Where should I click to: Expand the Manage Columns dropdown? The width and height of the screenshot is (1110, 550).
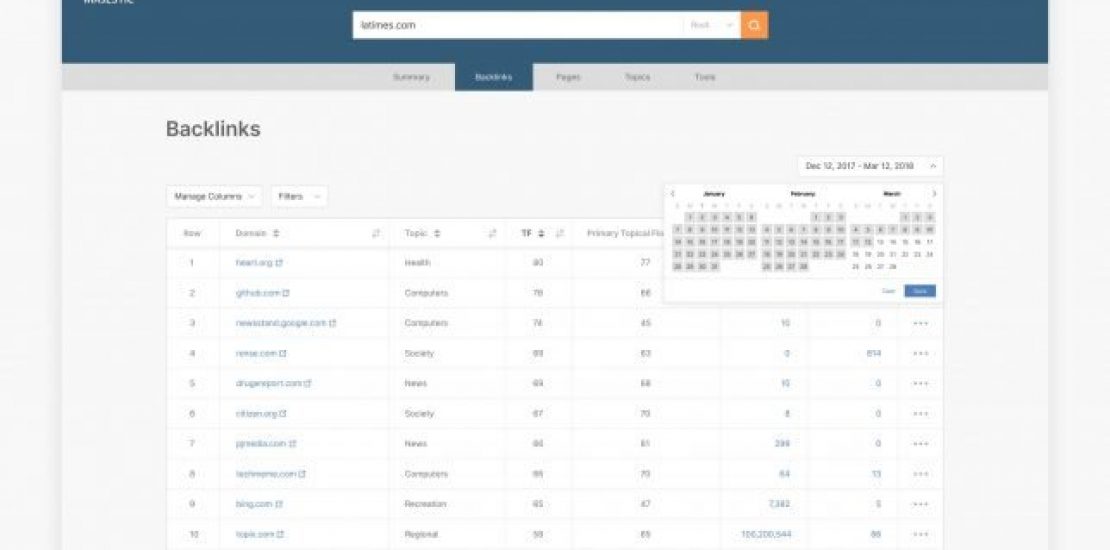(214, 197)
